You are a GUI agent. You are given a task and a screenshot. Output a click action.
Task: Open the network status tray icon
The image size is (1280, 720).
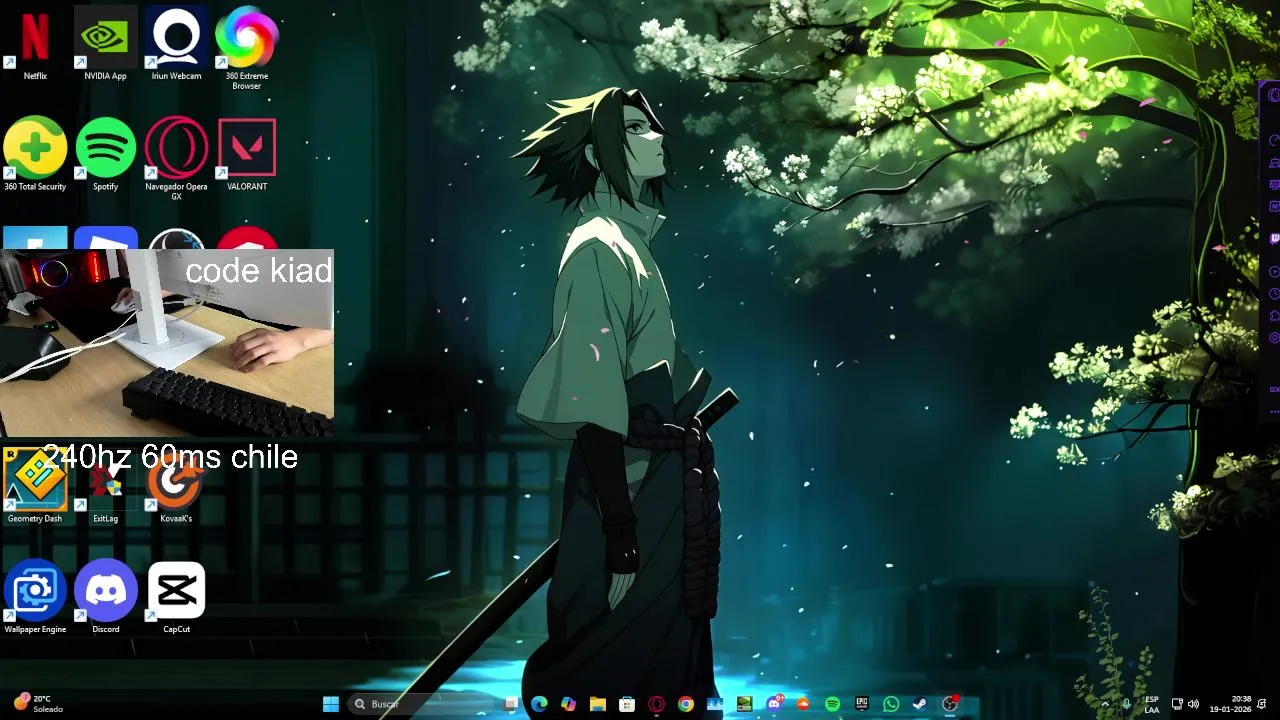pyautogui.click(x=1177, y=704)
